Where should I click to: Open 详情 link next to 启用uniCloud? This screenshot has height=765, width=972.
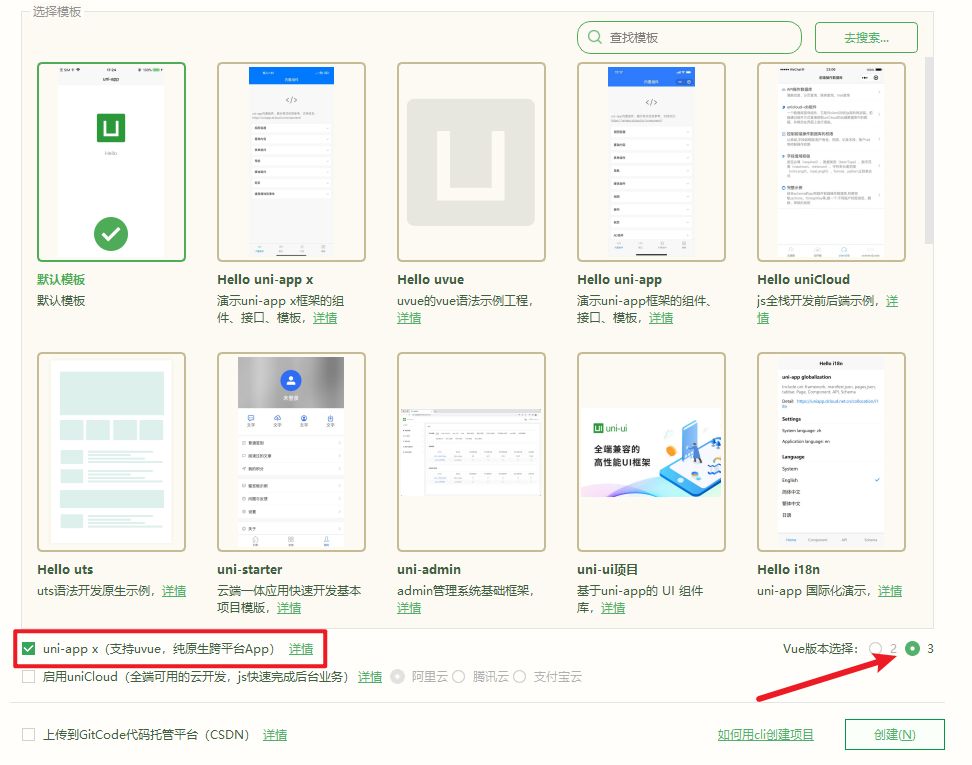[370, 677]
